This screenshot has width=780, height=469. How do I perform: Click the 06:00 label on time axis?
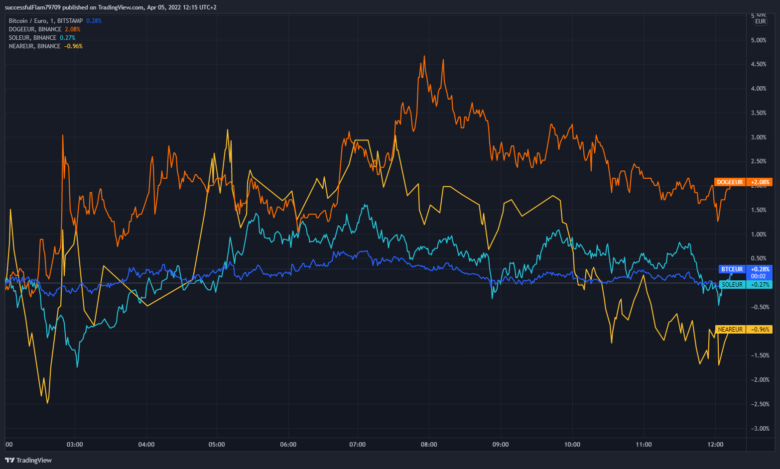click(287, 444)
